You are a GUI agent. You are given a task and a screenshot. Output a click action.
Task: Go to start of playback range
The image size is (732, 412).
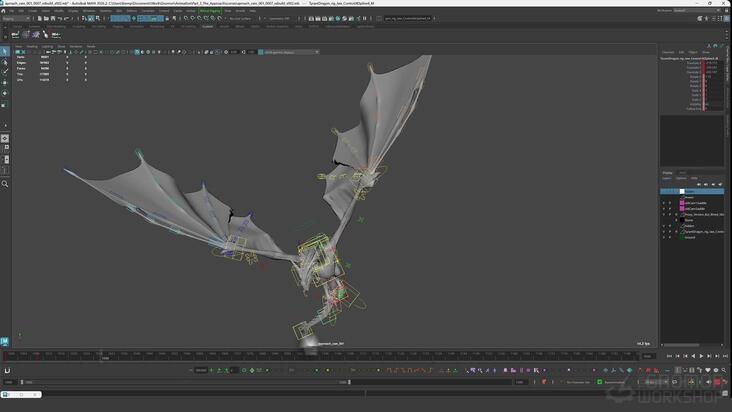669,356
